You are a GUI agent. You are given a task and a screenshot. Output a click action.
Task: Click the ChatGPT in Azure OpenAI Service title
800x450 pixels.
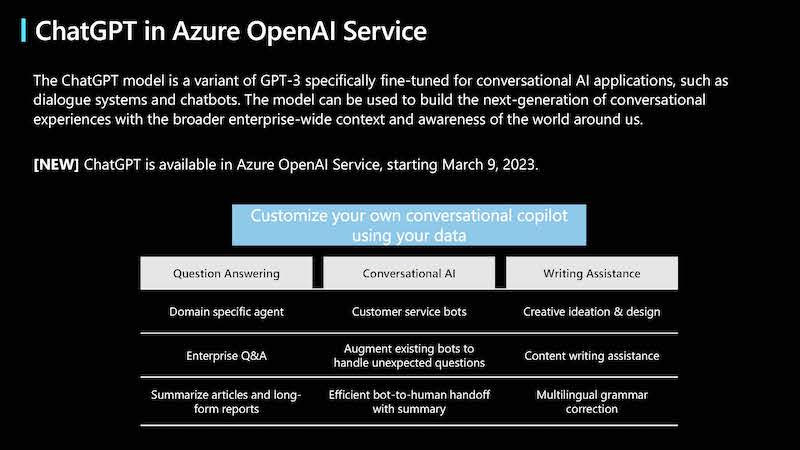click(x=231, y=31)
